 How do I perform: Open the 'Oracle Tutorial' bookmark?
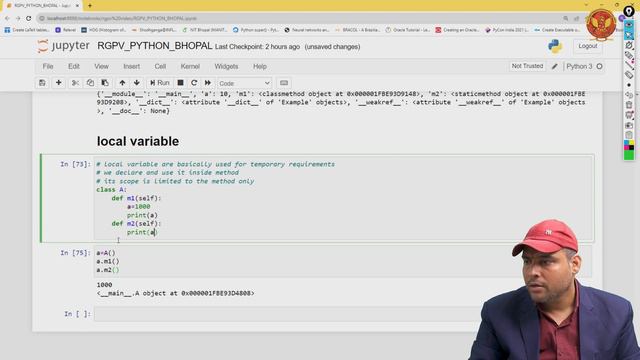click(407, 30)
